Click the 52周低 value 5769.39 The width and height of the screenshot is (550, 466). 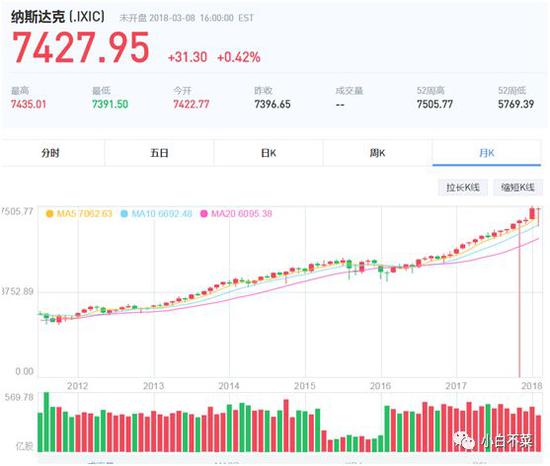pyautogui.click(x=516, y=104)
